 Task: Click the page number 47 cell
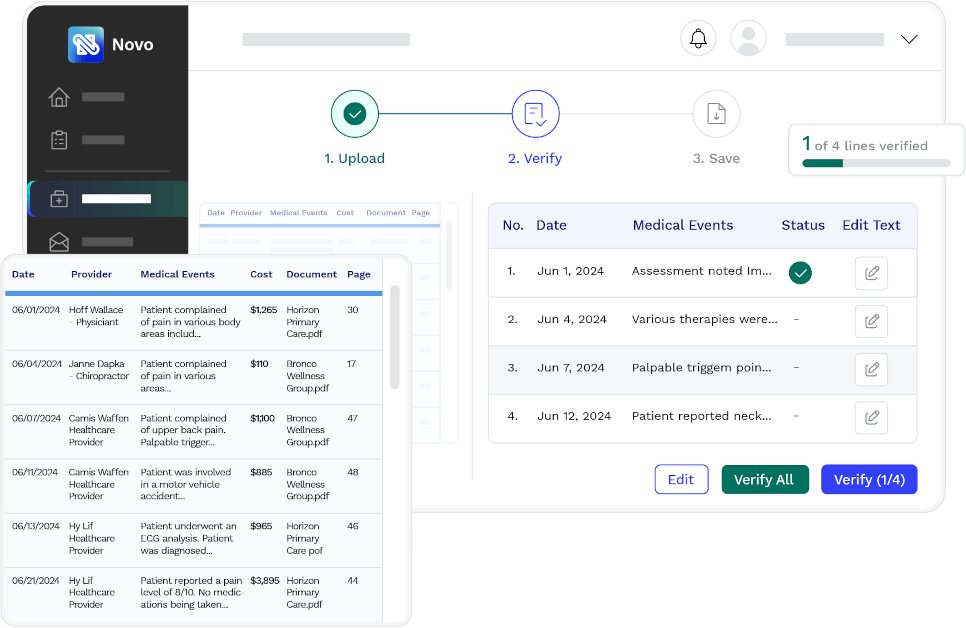click(x=352, y=418)
